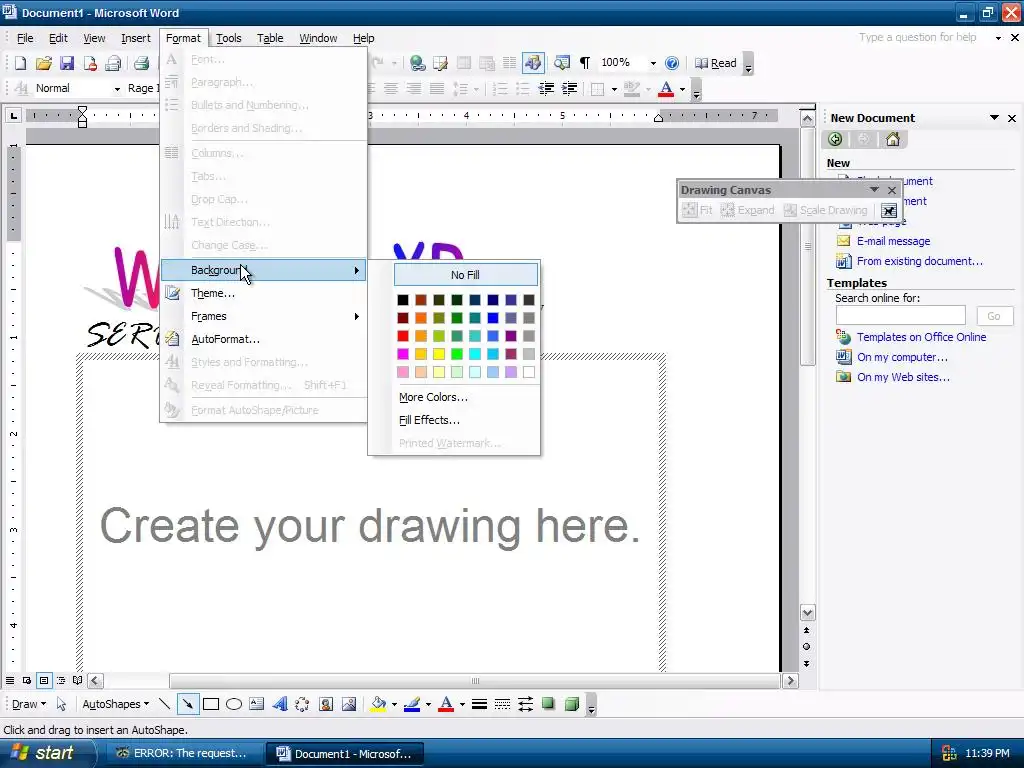Click the Print icon in toolbar
The height and width of the screenshot is (768, 1024).
pos(141,63)
